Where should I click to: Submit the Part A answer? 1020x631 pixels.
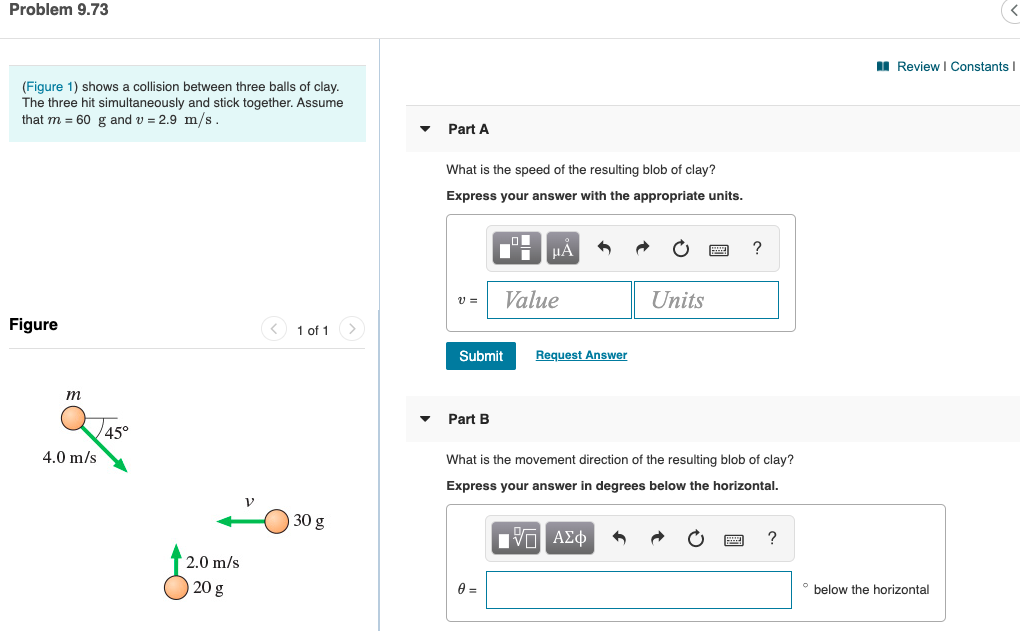click(481, 356)
